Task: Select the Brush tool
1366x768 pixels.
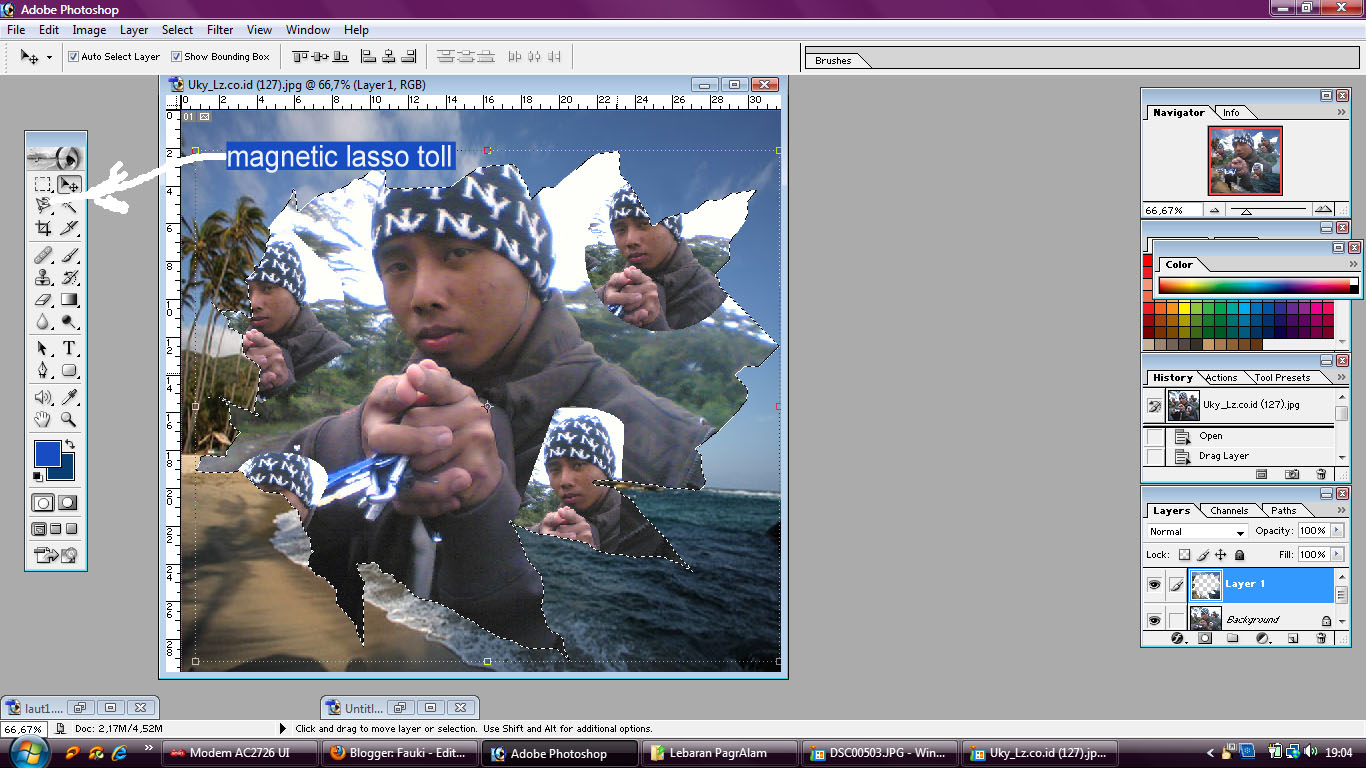Action: pyautogui.click(x=69, y=256)
